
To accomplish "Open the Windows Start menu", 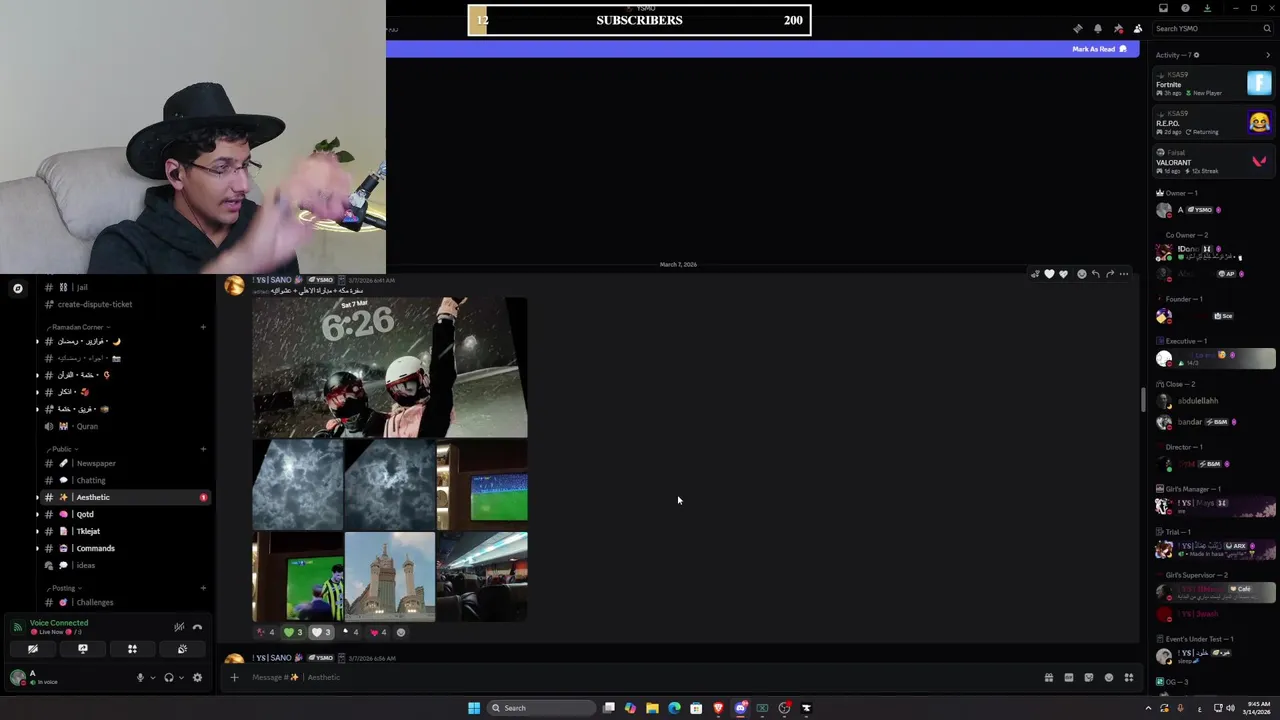I will (x=474, y=708).
